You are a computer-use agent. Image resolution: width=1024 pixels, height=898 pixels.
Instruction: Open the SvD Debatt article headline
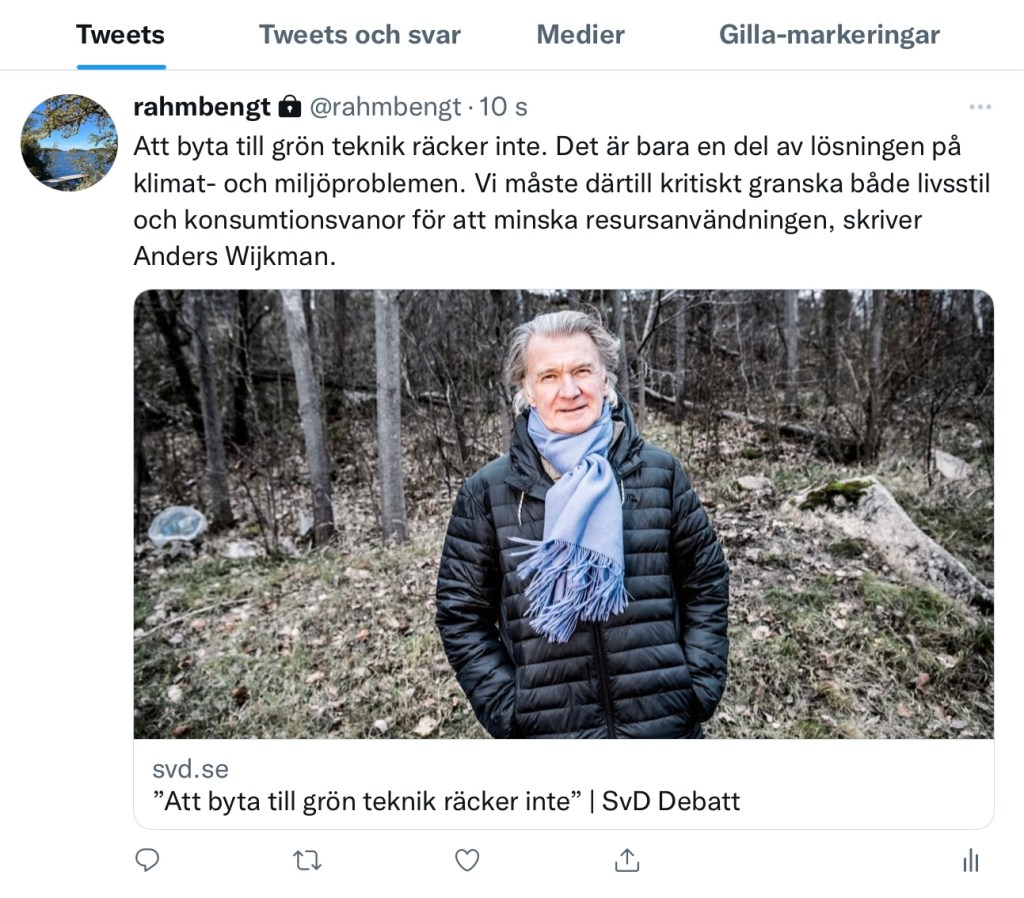[446, 801]
